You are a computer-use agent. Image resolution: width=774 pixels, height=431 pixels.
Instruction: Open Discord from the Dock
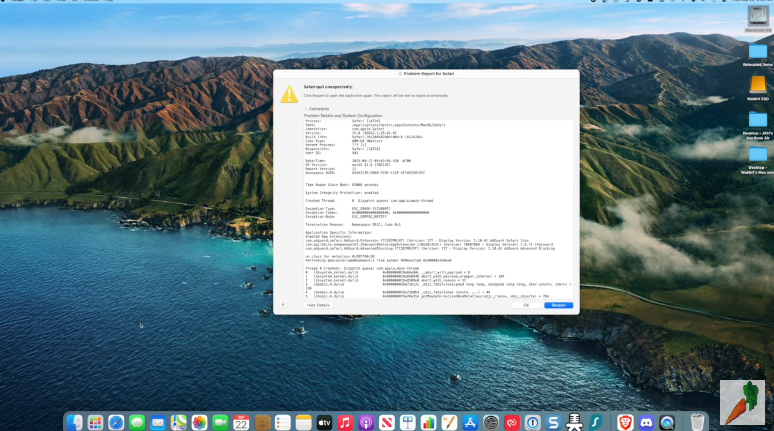[646, 423]
